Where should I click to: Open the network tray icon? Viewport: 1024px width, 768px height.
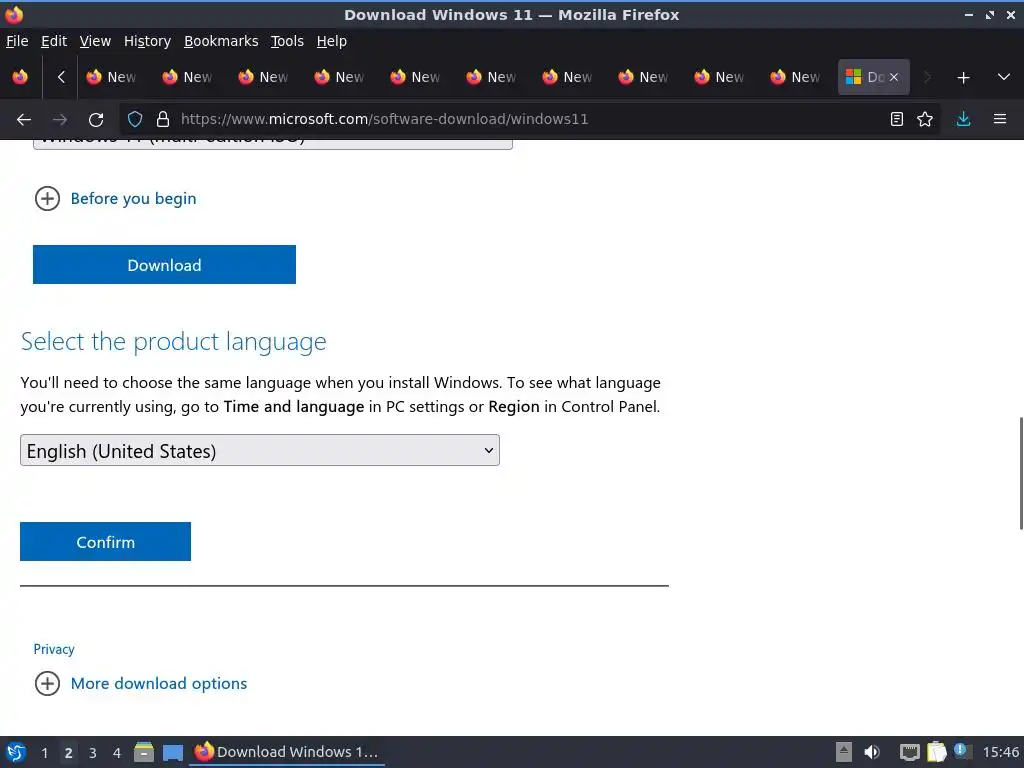pyautogui.click(x=909, y=752)
